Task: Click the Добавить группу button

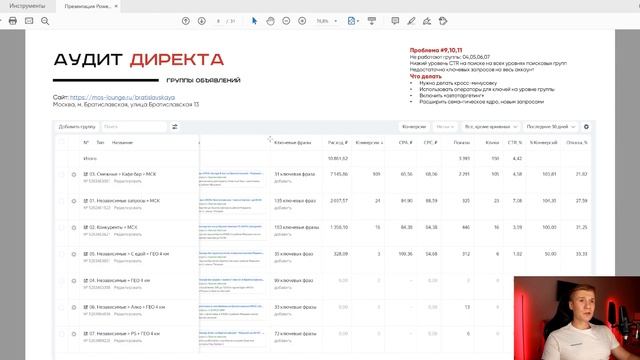Action: (77, 127)
